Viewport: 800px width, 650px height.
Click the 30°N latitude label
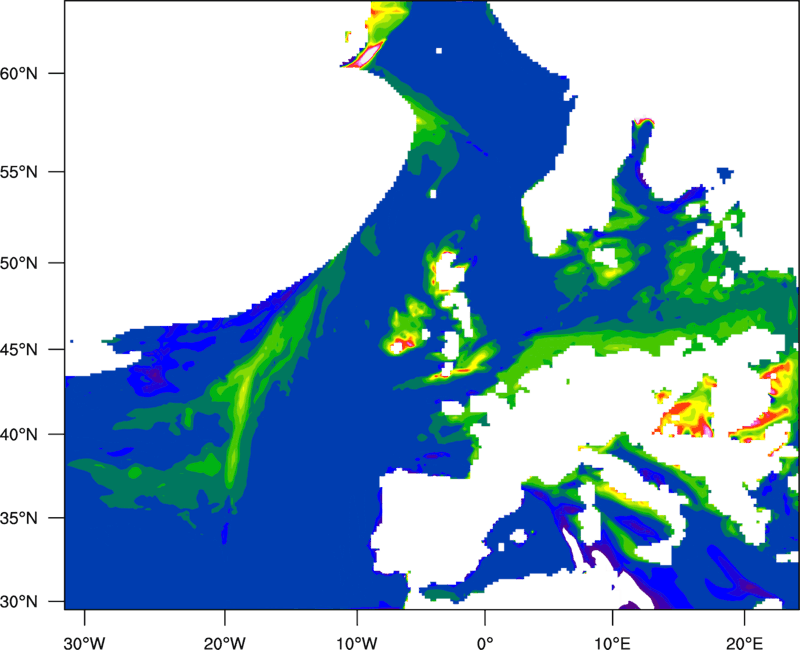coord(19,602)
